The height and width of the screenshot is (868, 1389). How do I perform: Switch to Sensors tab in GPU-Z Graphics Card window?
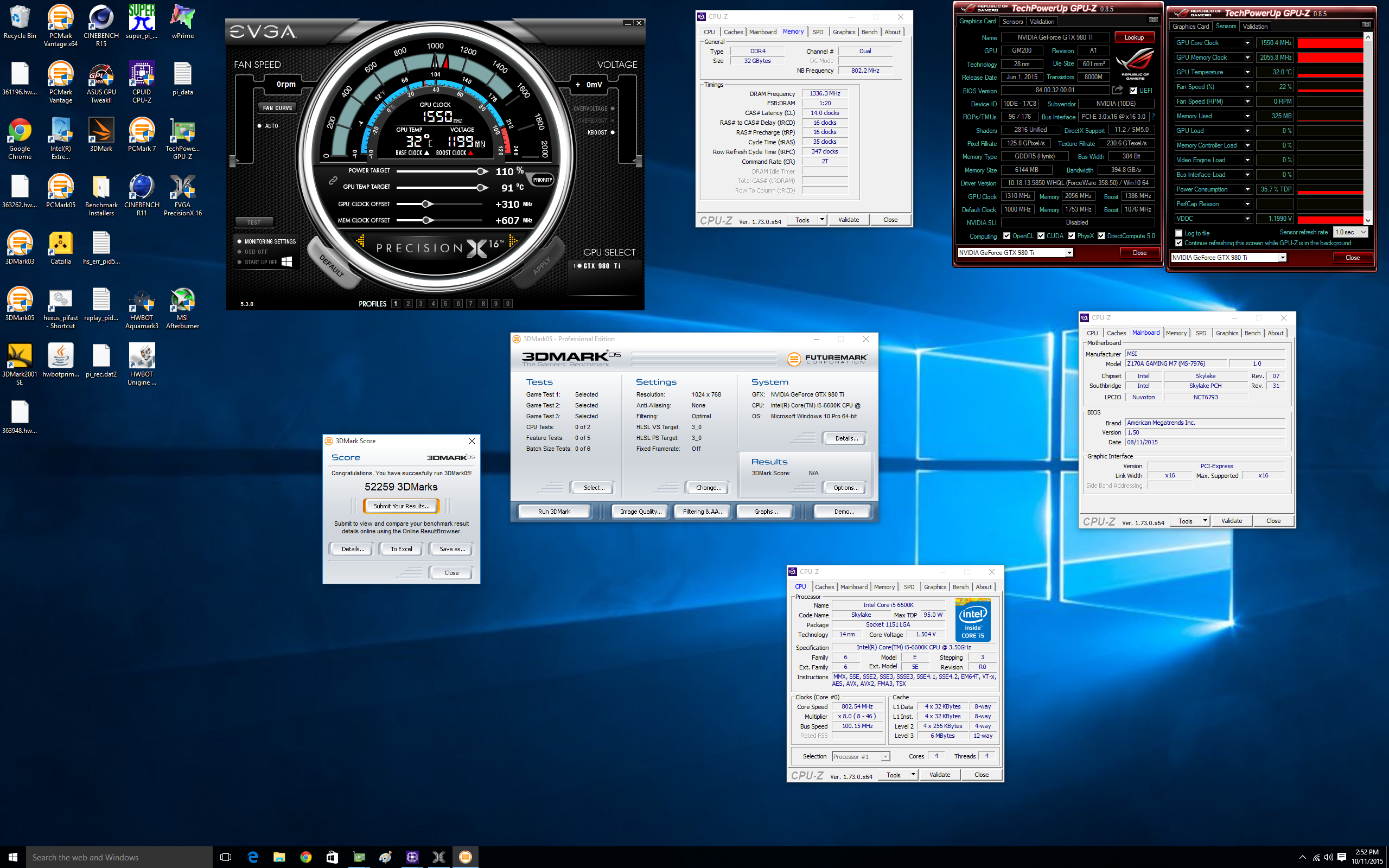1012,21
